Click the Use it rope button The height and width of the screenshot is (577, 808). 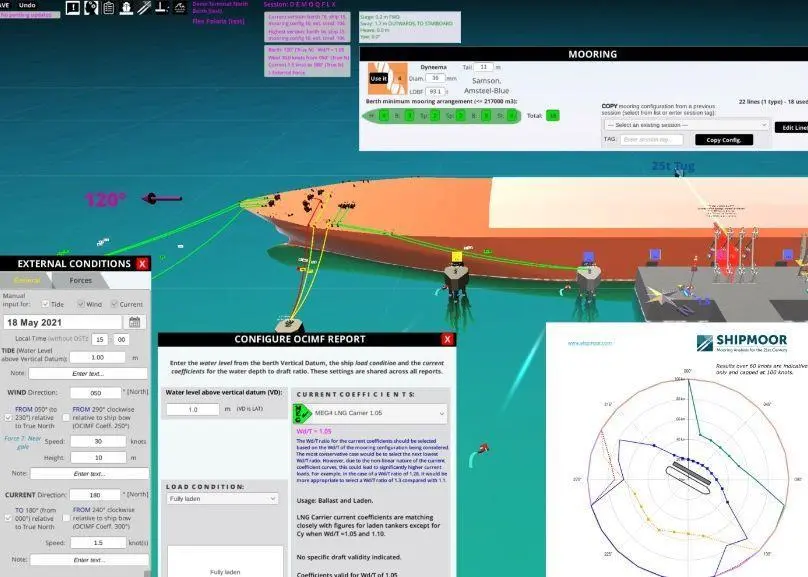(378, 78)
